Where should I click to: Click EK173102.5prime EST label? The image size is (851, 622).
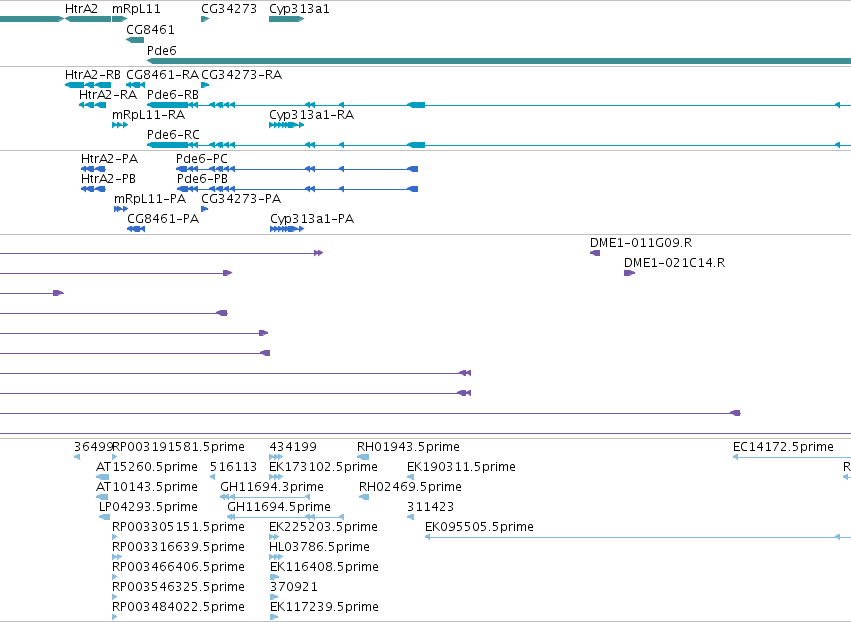pyautogui.click(x=323, y=467)
